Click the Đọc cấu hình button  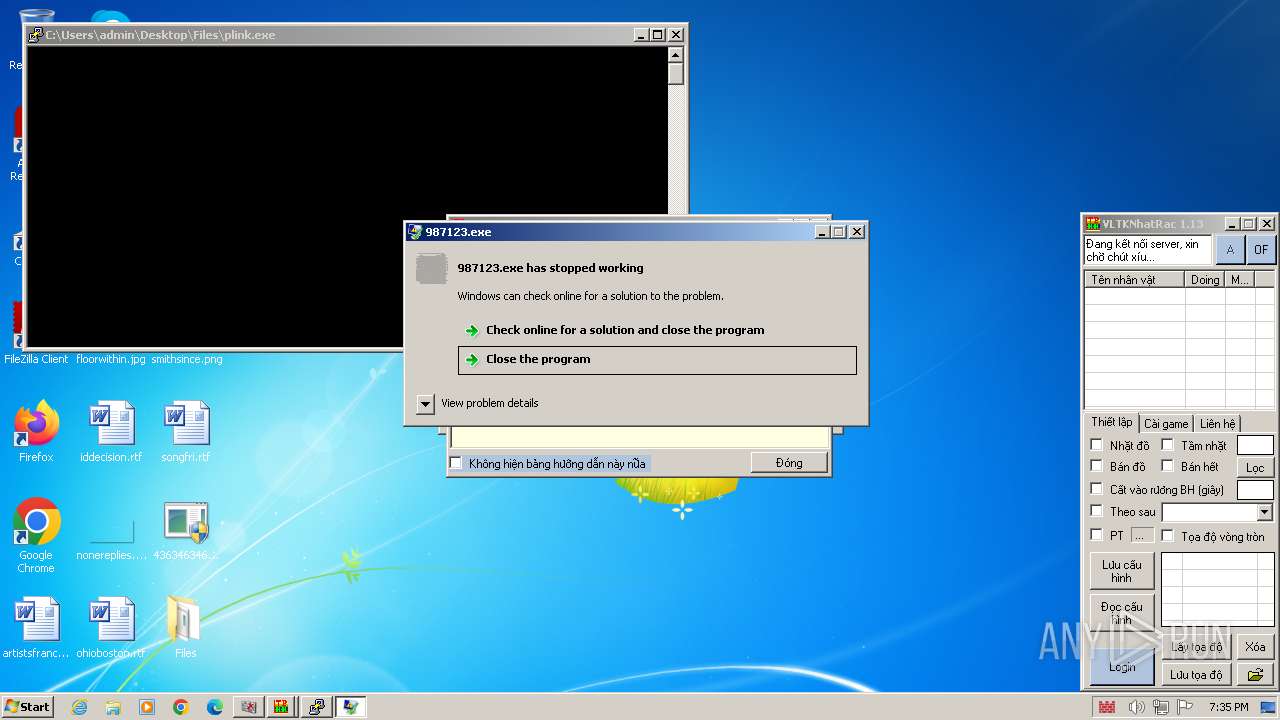tap(1122, 612)
